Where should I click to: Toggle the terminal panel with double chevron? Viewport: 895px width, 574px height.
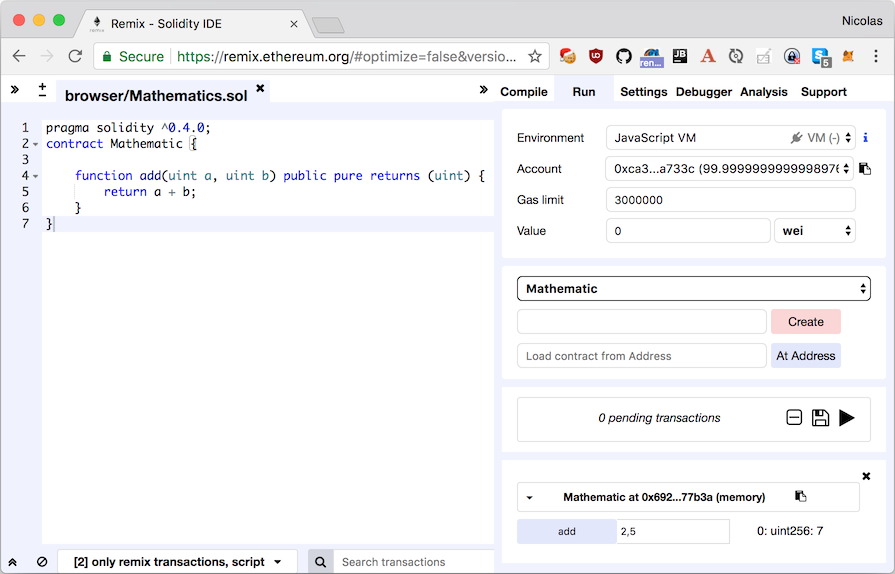click(x=14, y=562)
